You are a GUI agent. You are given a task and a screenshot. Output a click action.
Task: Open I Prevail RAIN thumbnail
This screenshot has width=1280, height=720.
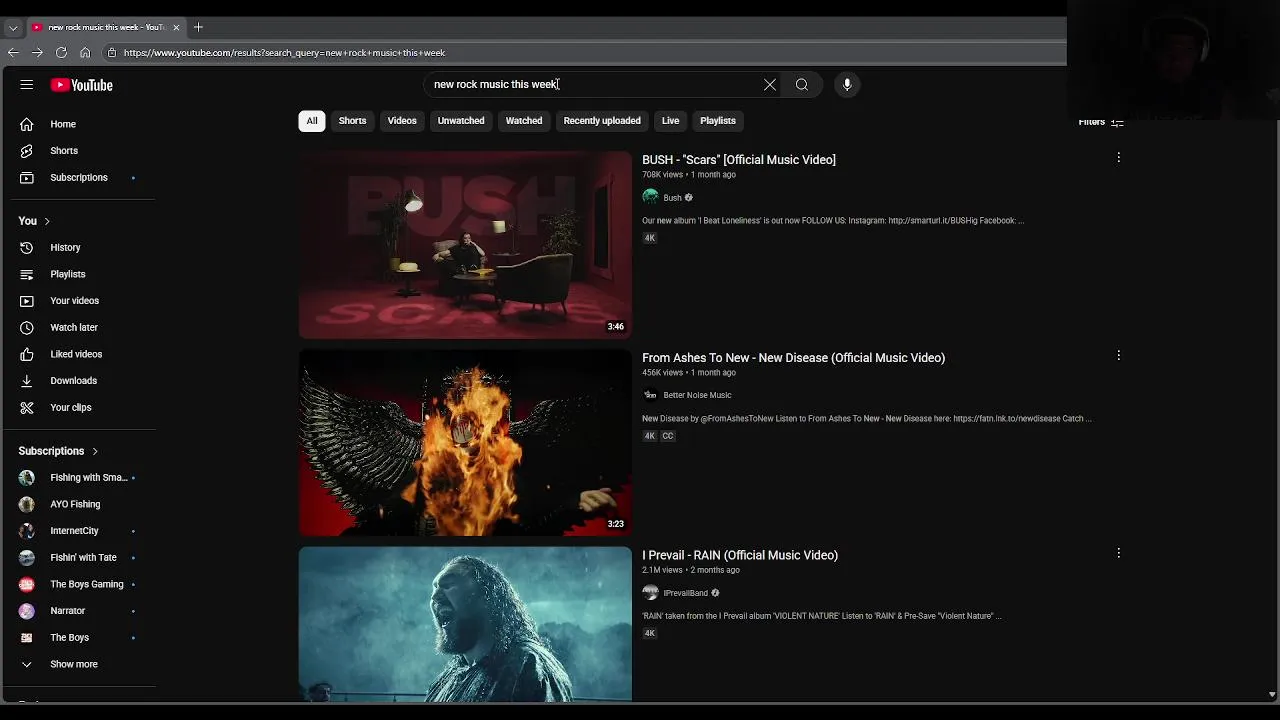coord(465,624)
